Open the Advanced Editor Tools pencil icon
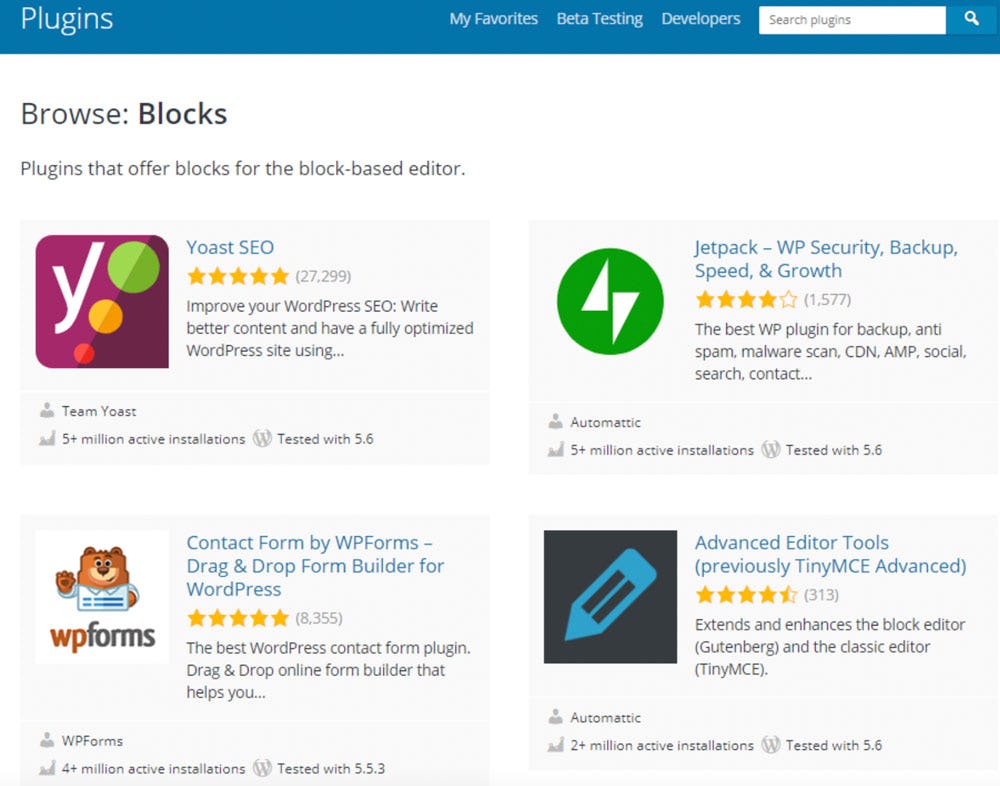The width and height of the screenshot is (1000, 786). coord(610,597)
